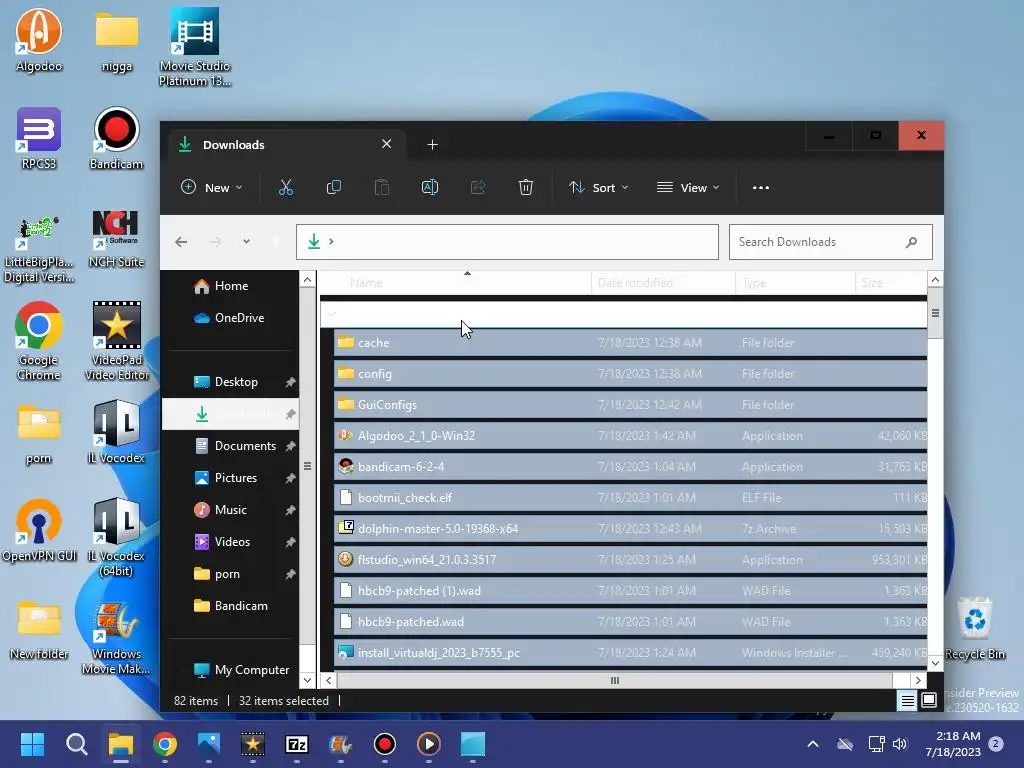Select the Downloads tab

point(287,144)
